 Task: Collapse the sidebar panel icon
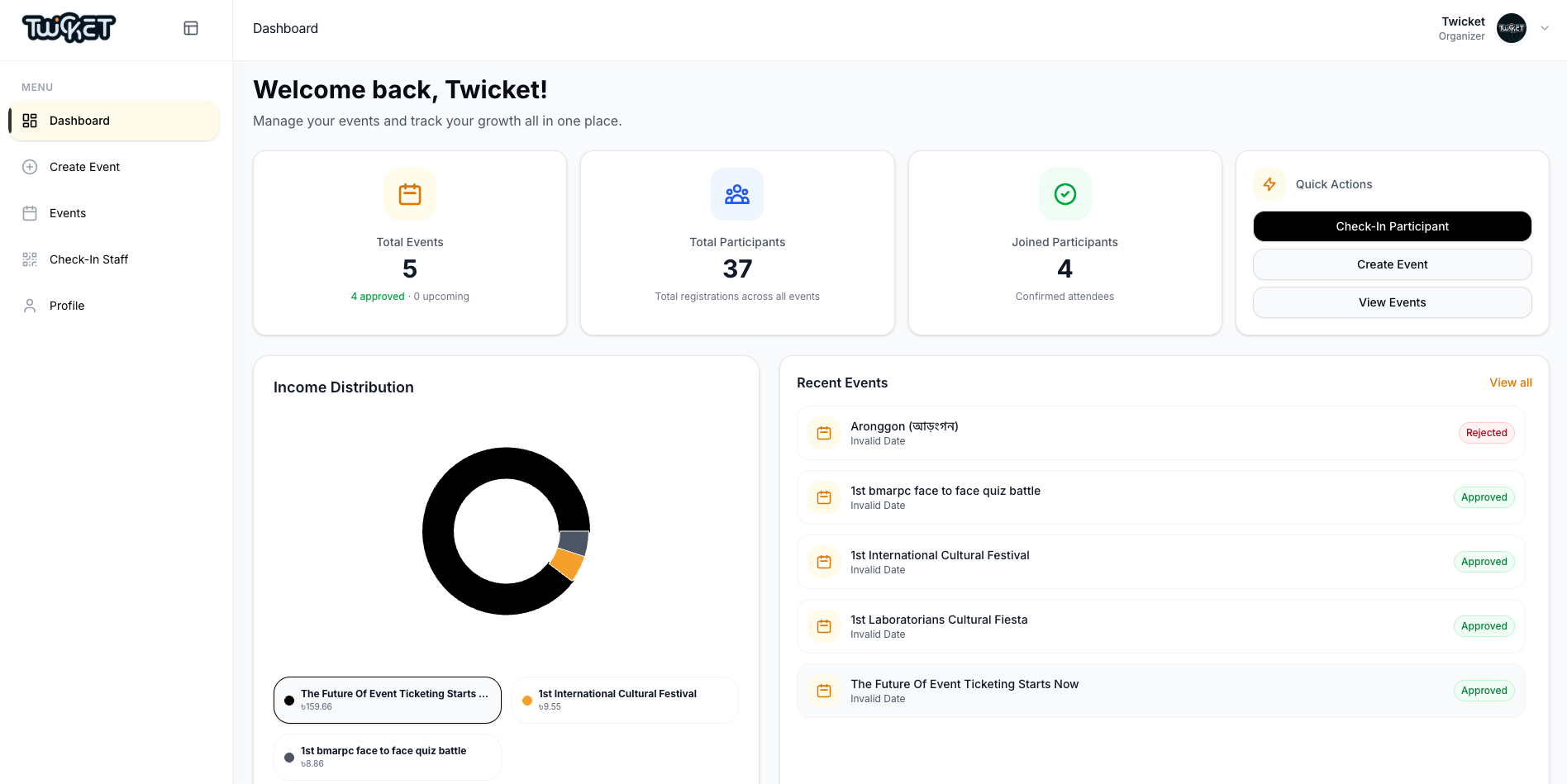click(x=191, y=28)
